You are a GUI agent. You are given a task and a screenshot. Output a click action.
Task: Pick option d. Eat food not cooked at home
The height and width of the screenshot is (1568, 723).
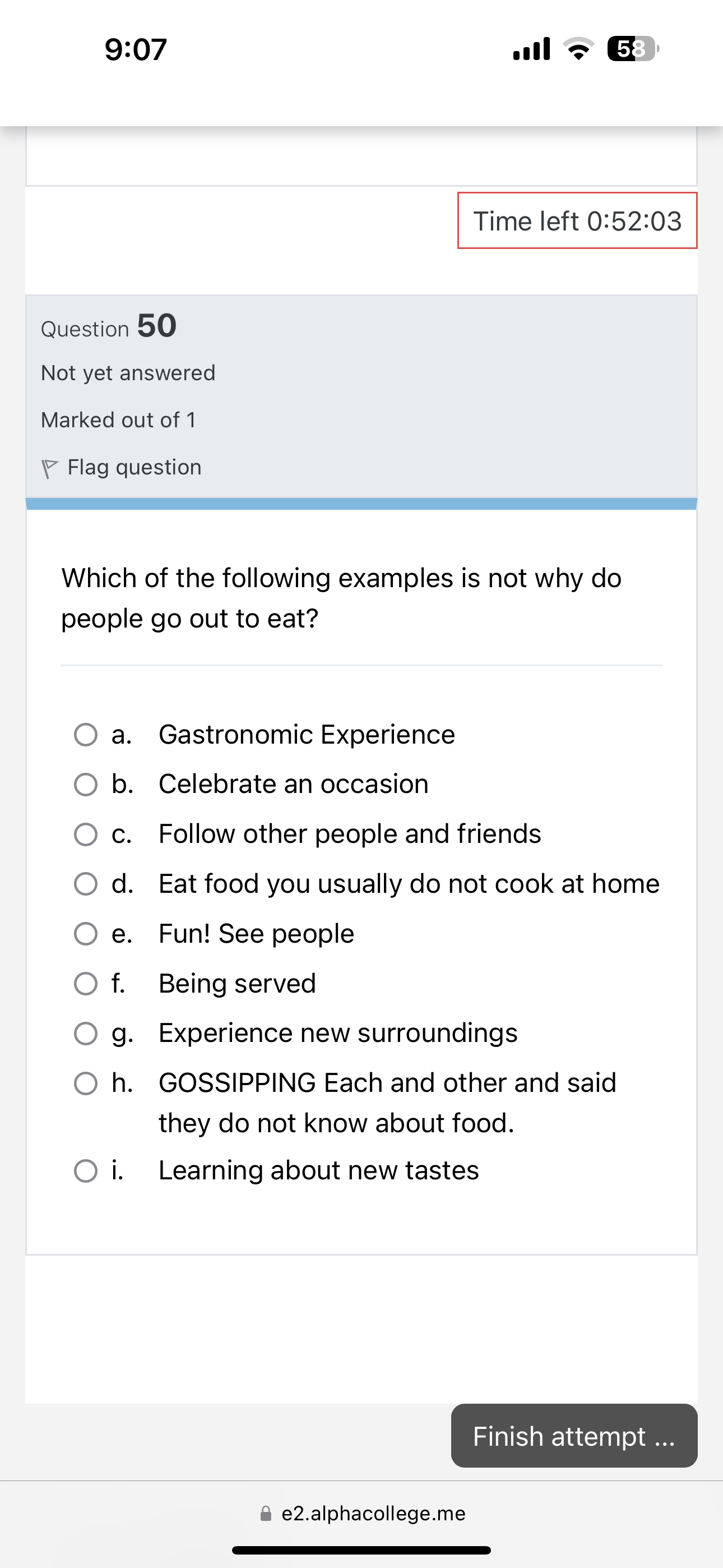86,884
